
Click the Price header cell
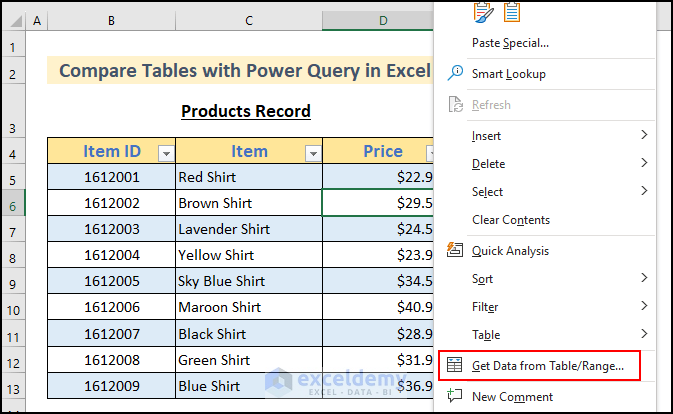click(378, 151)
